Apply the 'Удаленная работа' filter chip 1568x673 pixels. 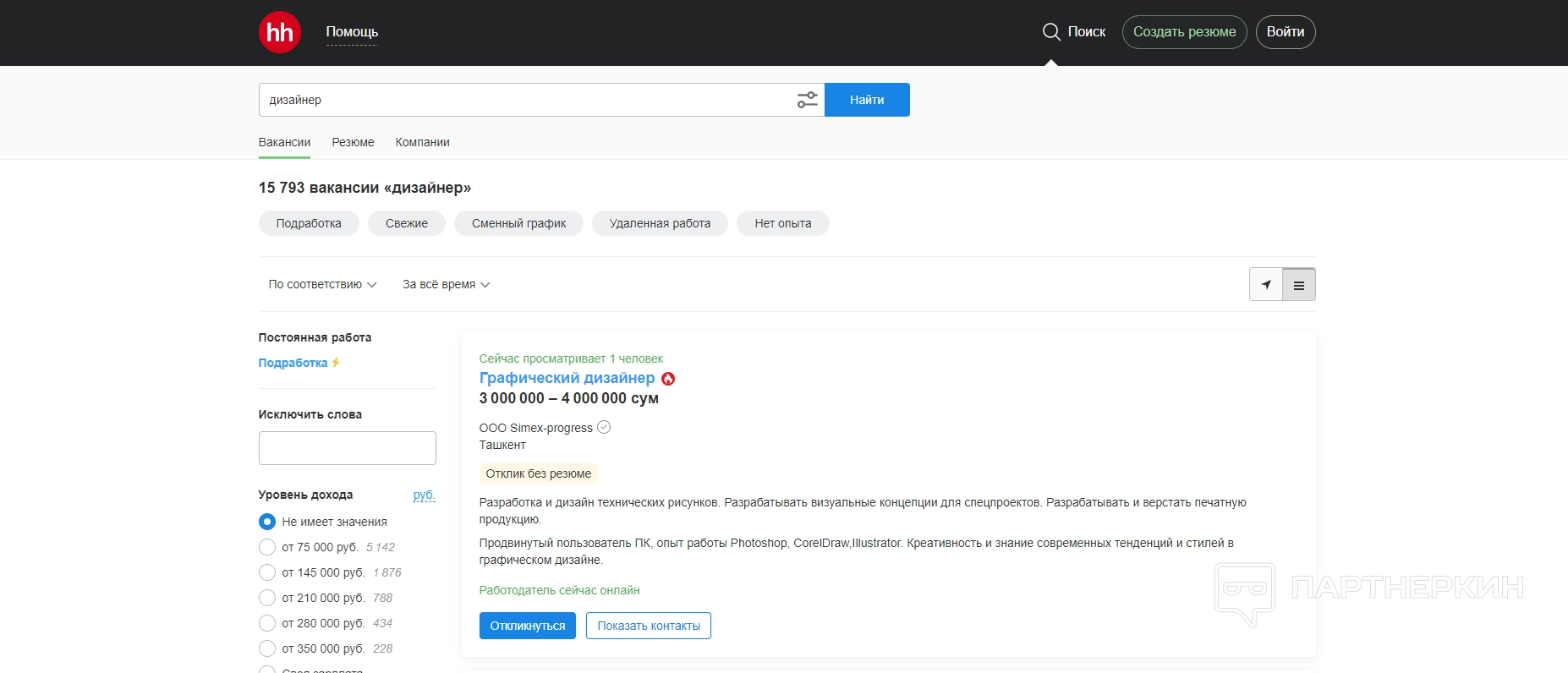660,223
